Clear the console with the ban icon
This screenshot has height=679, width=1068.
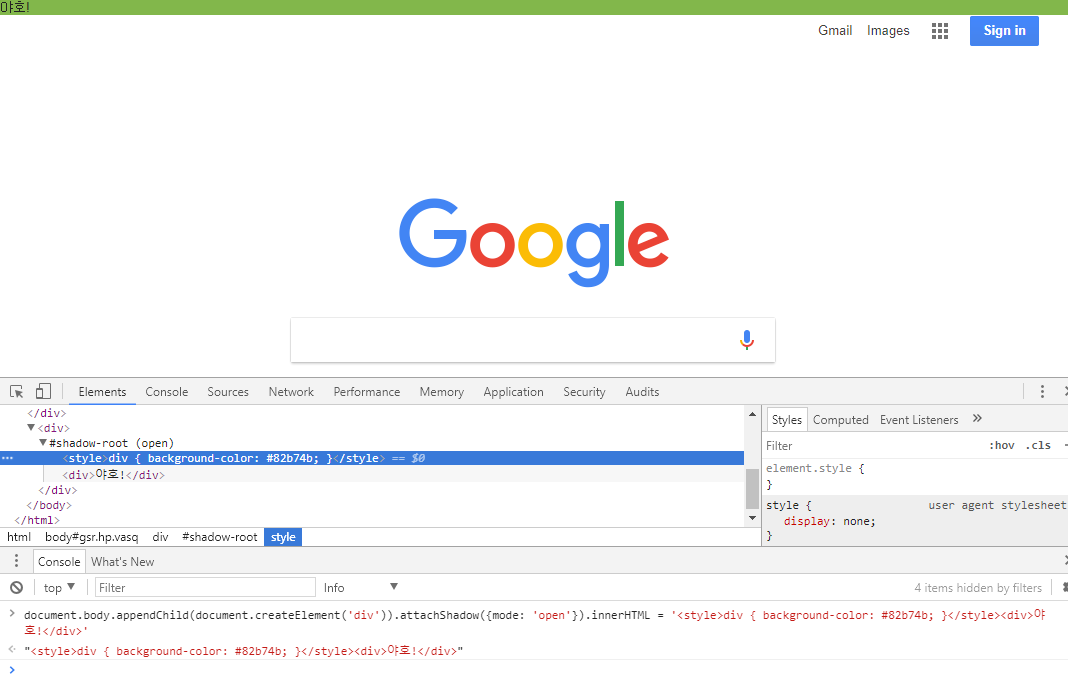coord(16,587)
